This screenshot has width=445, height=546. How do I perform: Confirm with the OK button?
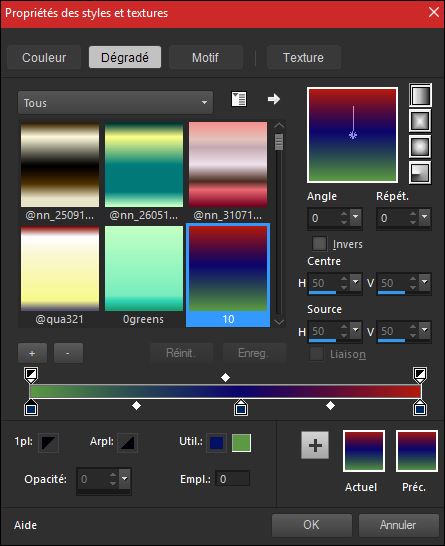tap(311, 525)
